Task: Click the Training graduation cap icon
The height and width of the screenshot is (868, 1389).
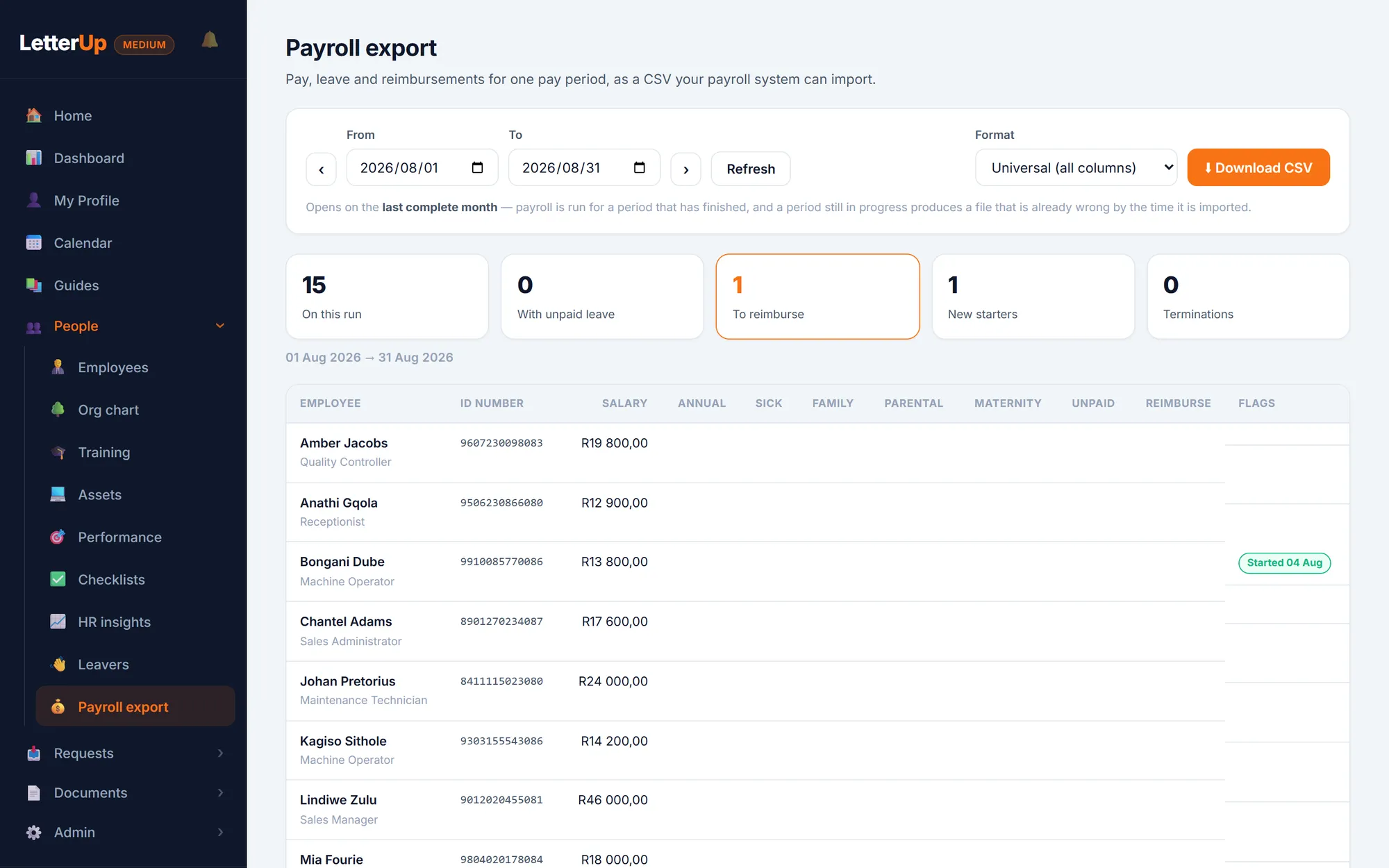Action: tap(58, 452)
